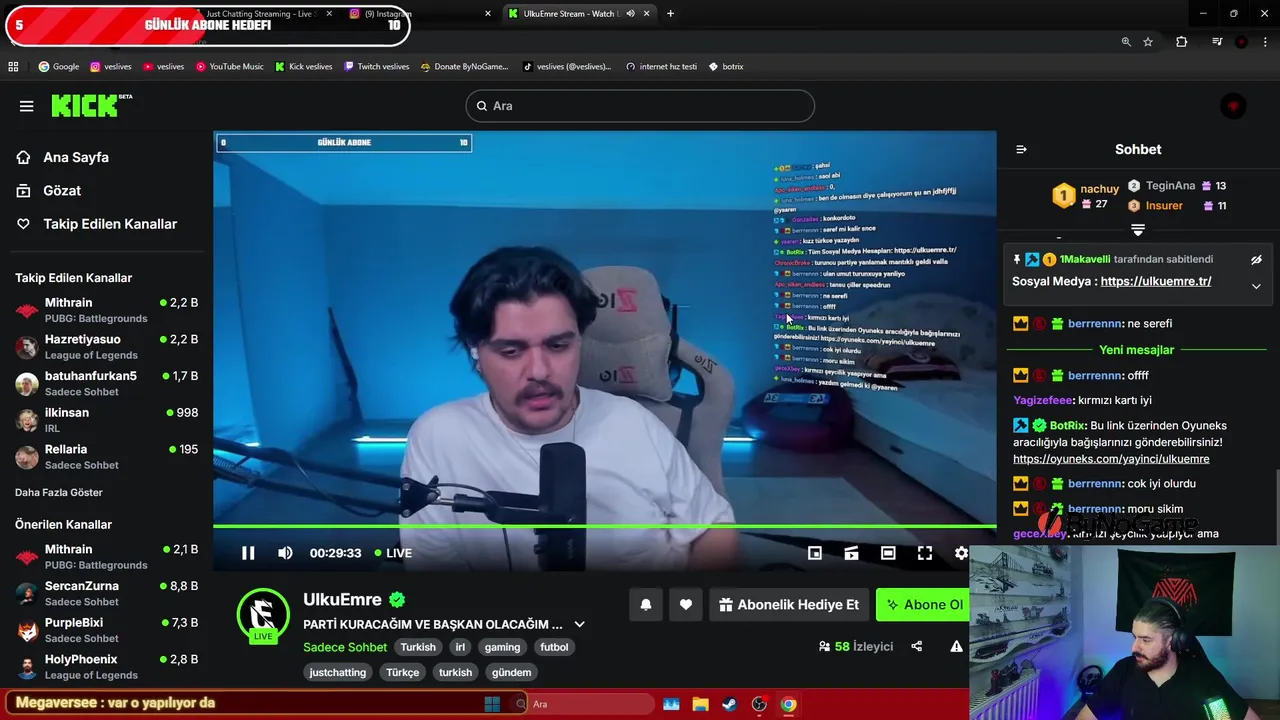Screen dimensions: 1280x720
Task: Open a new browser tab
Action: [x=670, y=14]
